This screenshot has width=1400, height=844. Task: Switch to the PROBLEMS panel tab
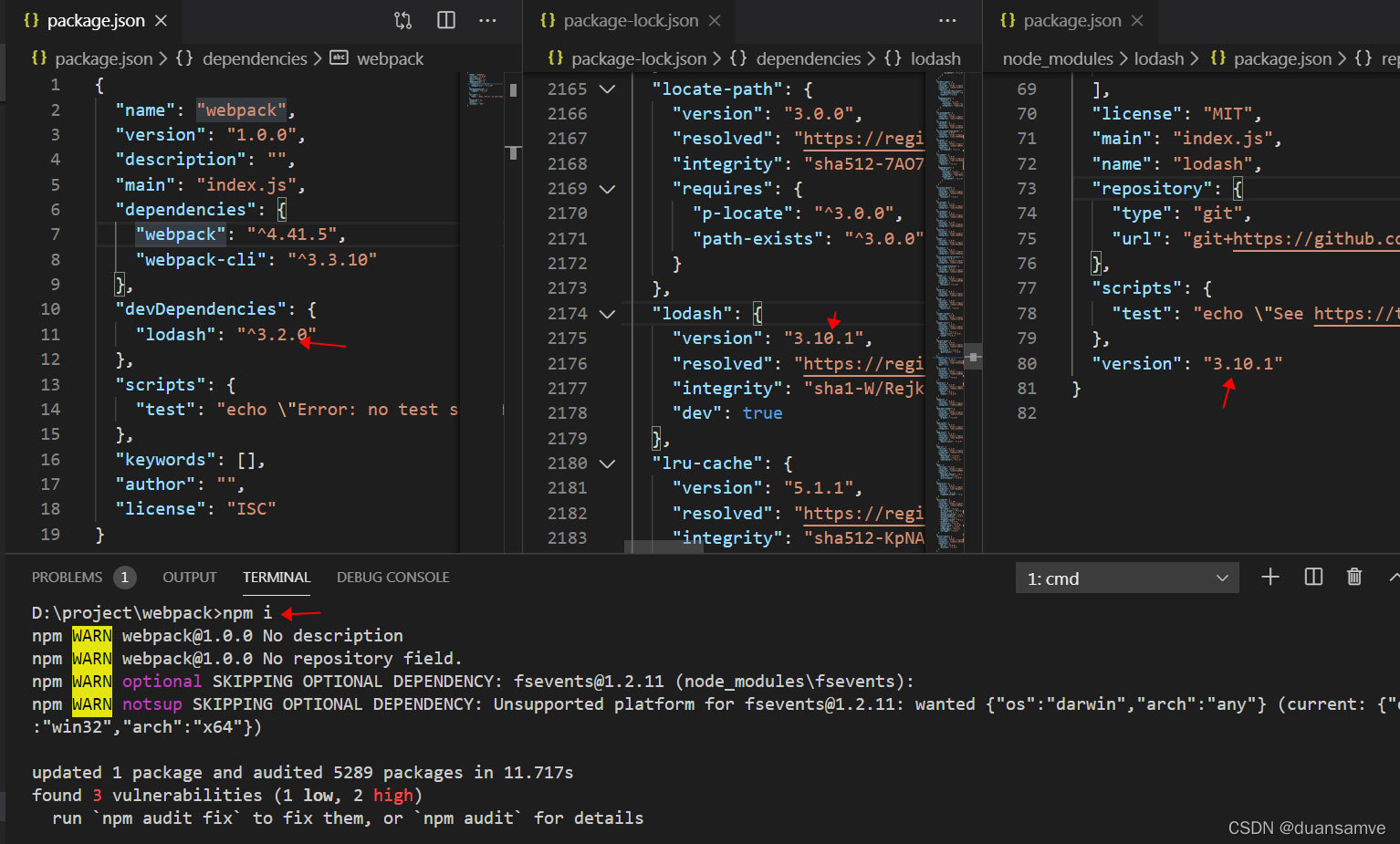[67, 578]
